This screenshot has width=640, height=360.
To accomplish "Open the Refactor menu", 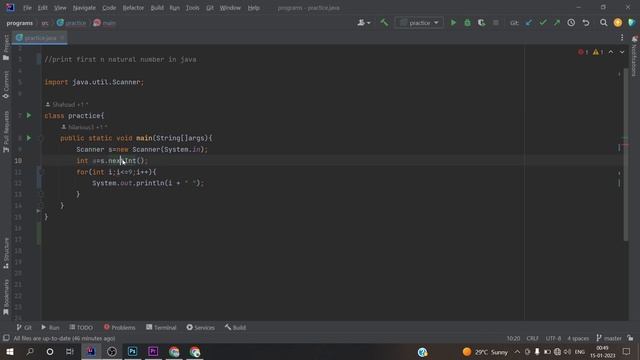I will [133, 8].
